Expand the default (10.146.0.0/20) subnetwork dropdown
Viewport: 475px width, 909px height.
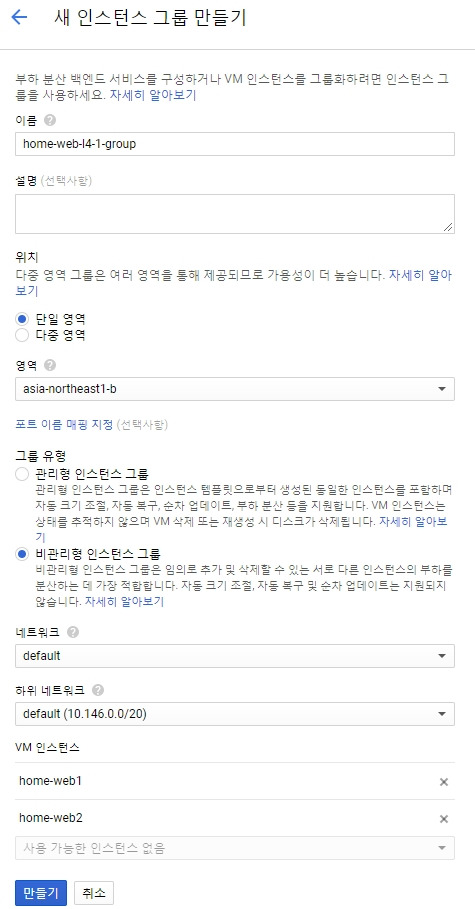pos(235,714)
